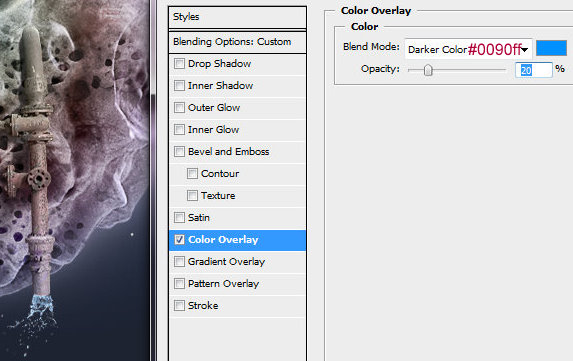Select the Gradient Overlay label
Screen dimensions: 573x361
click(x=226, y=262)
